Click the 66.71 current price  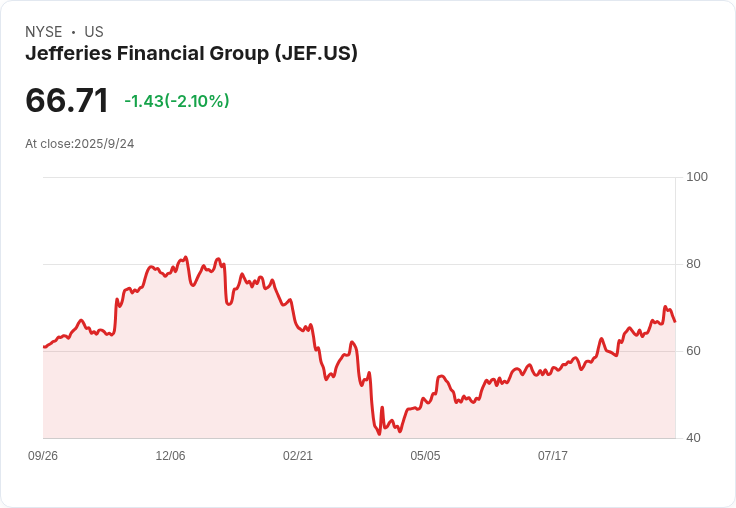pos(67,100)
